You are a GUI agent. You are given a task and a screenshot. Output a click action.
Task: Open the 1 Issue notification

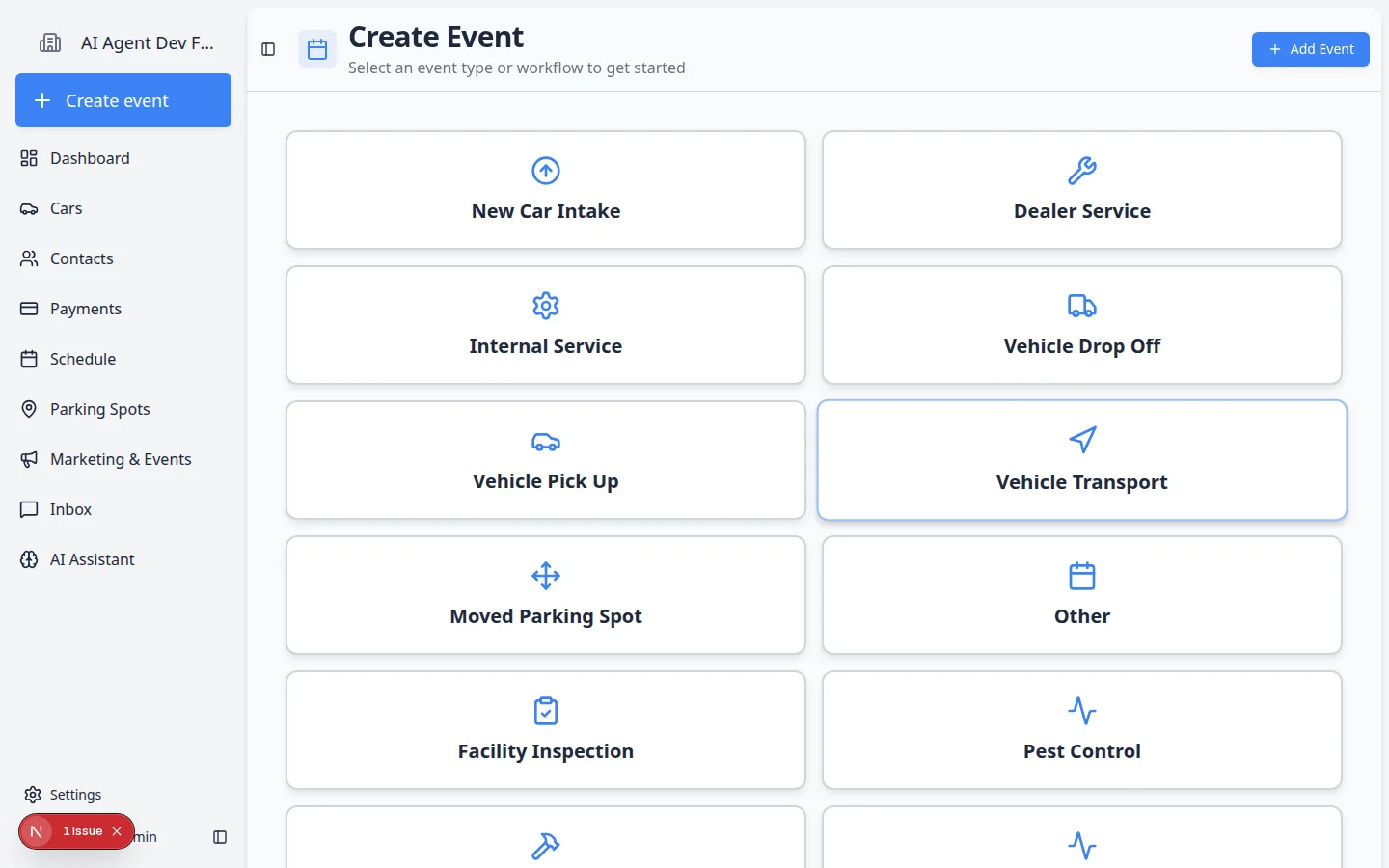coord(83,831)
